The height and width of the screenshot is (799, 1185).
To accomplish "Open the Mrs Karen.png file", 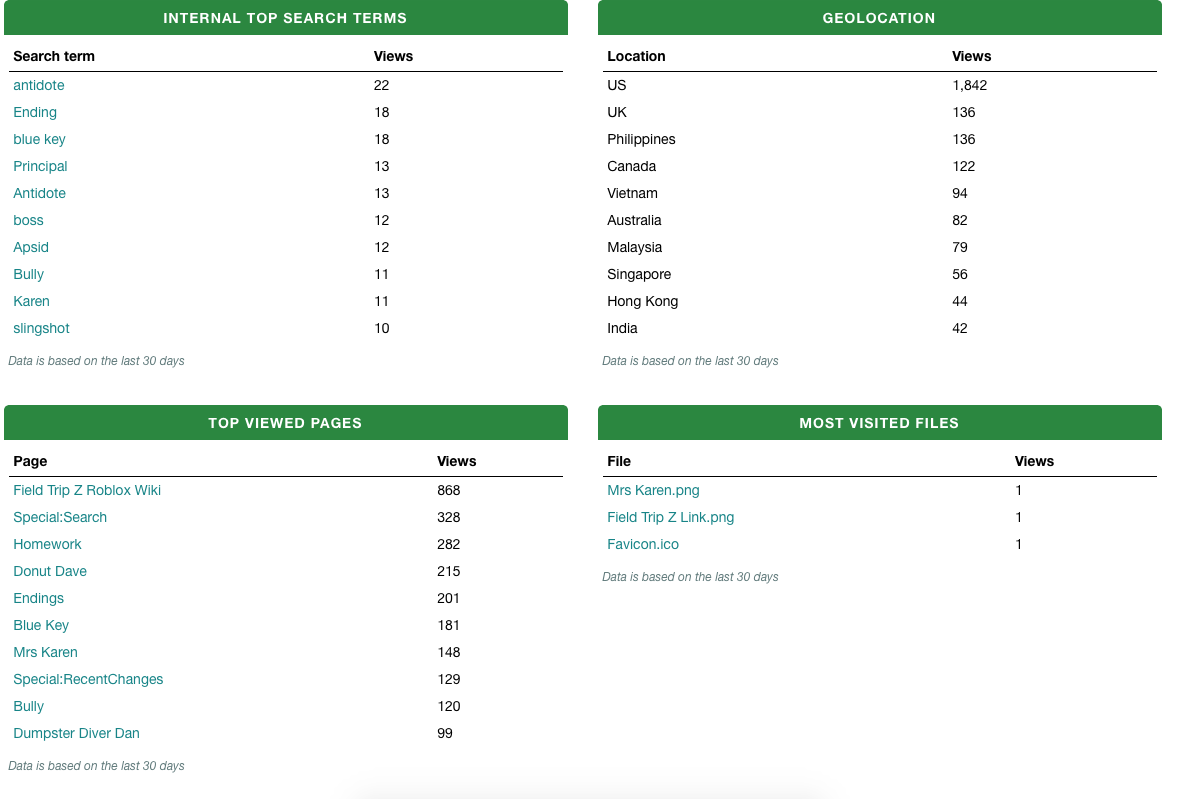I will [653, 491].
